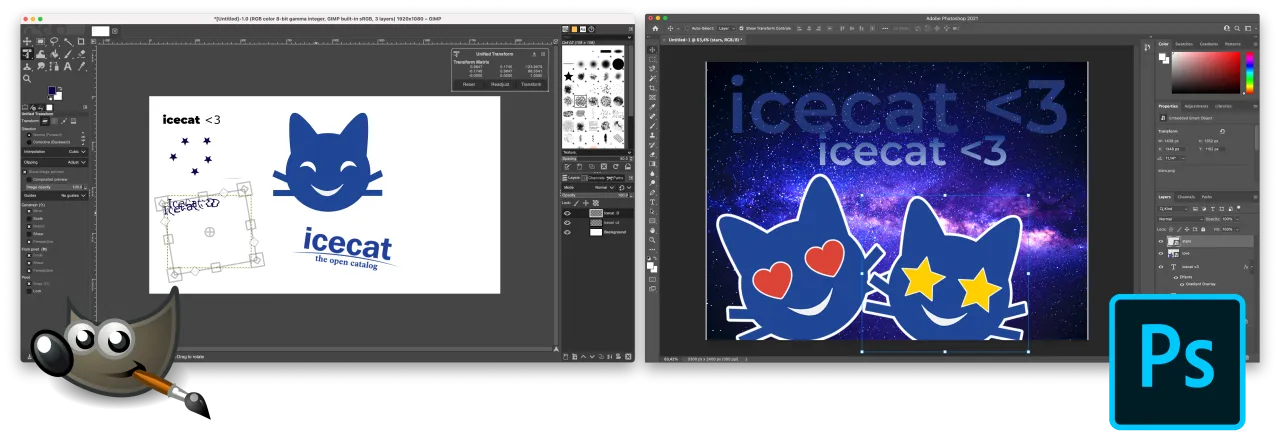The image size is (1280, 438).
Task: Hide the icecat v2 layer in GIMP
Action: (567, 222)
